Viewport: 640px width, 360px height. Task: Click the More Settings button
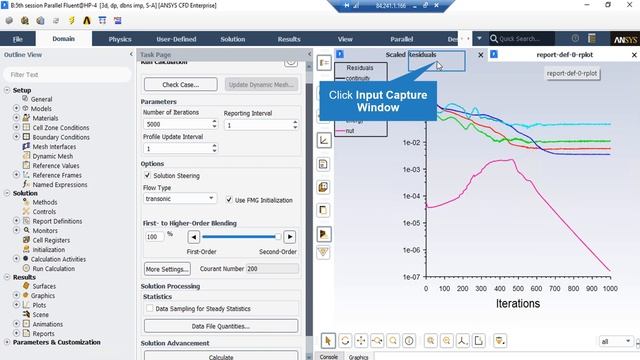[167, 269]
